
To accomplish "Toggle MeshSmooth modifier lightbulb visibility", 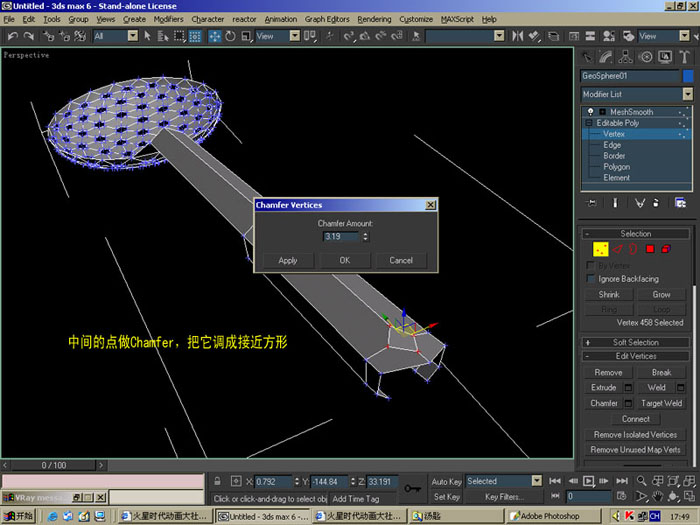I will click(591, 112).
